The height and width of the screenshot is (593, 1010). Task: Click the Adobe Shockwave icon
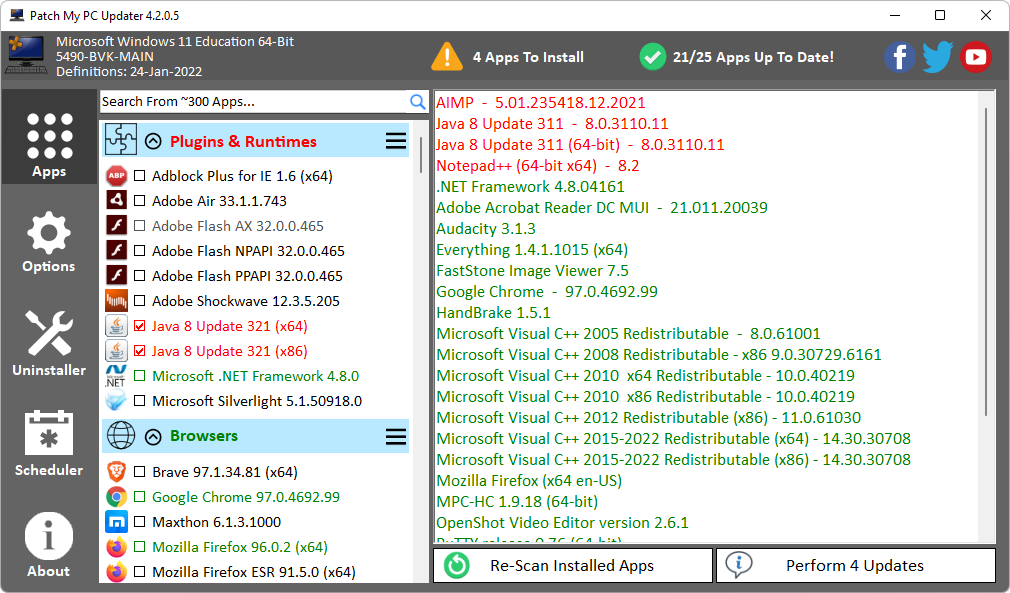[117, 301]
